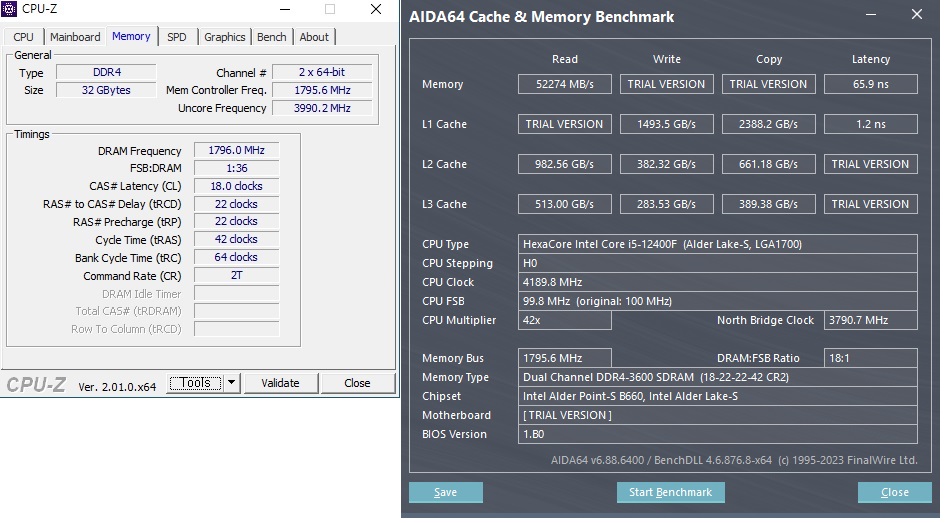Click the L1 Cache Latency 1.2 ns cell
Viewport: 946px width, 523px height.
[x=871, y=124]
